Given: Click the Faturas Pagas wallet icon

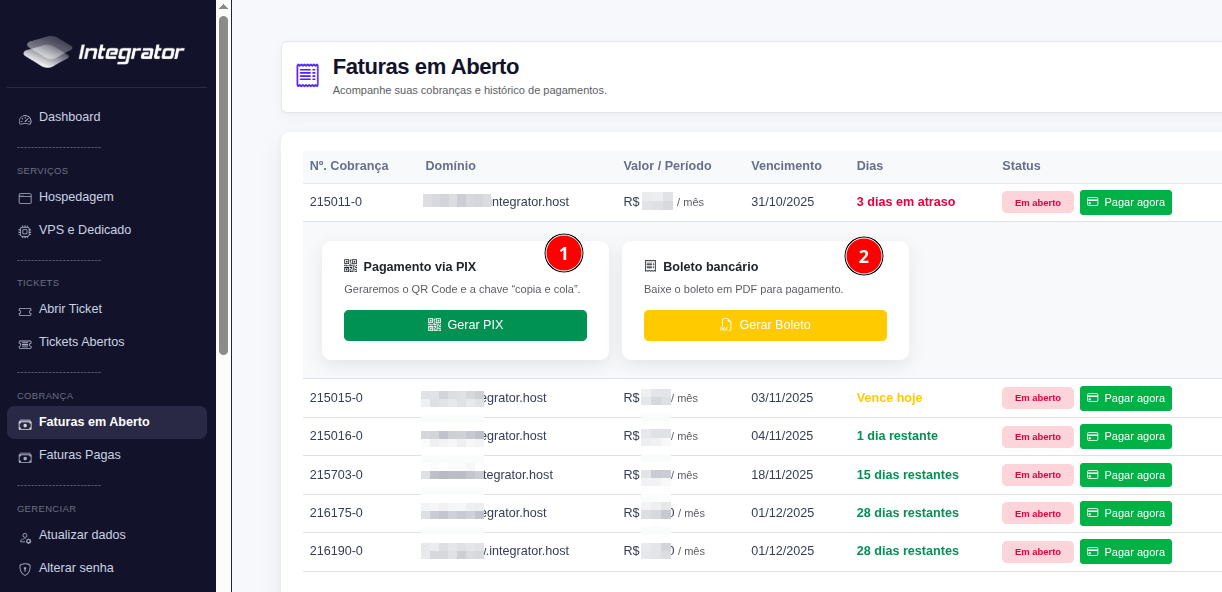Looking at the screenshot, I should pos(25,456).
